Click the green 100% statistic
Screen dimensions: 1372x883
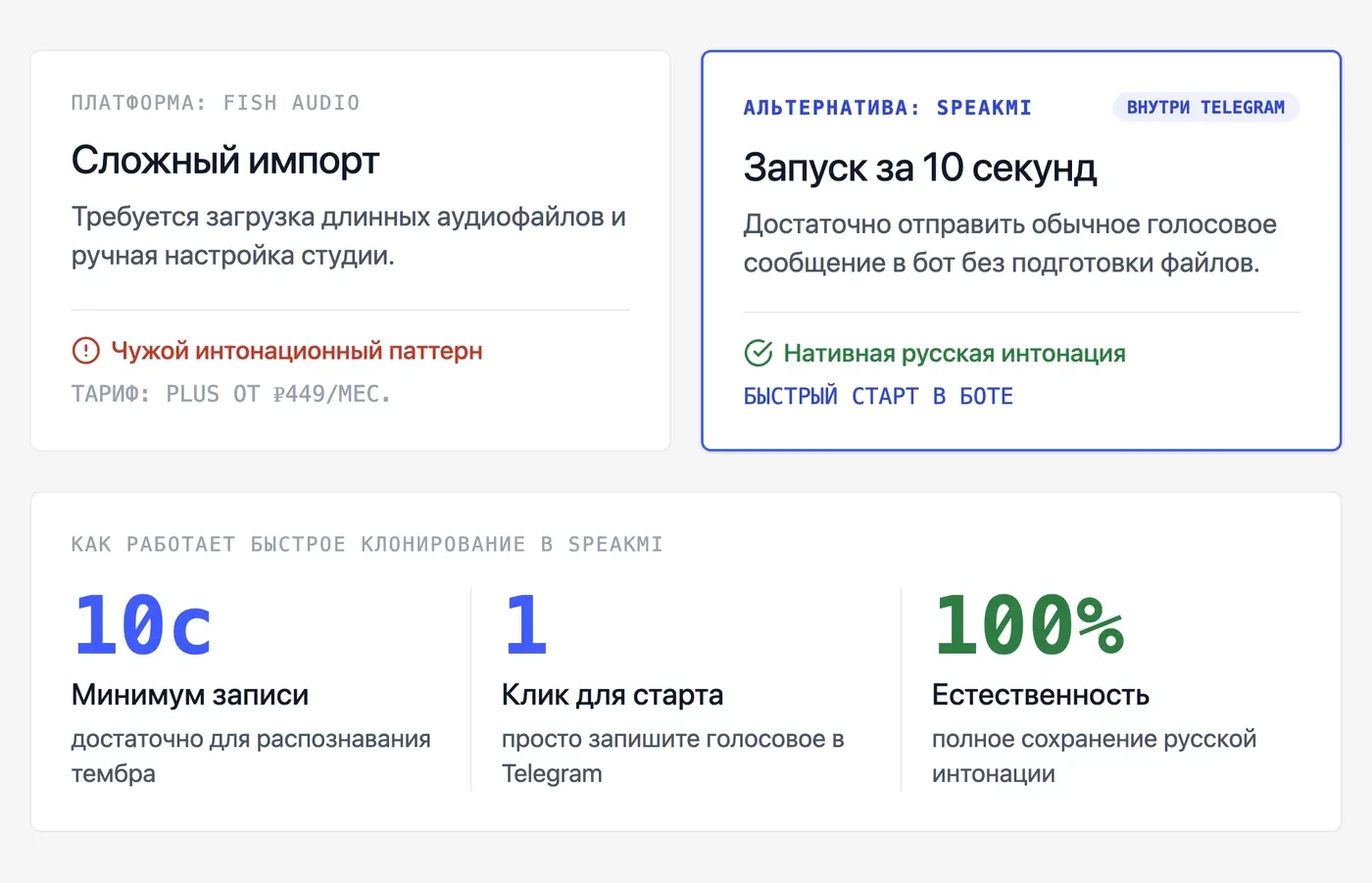tap(1029, 624)
